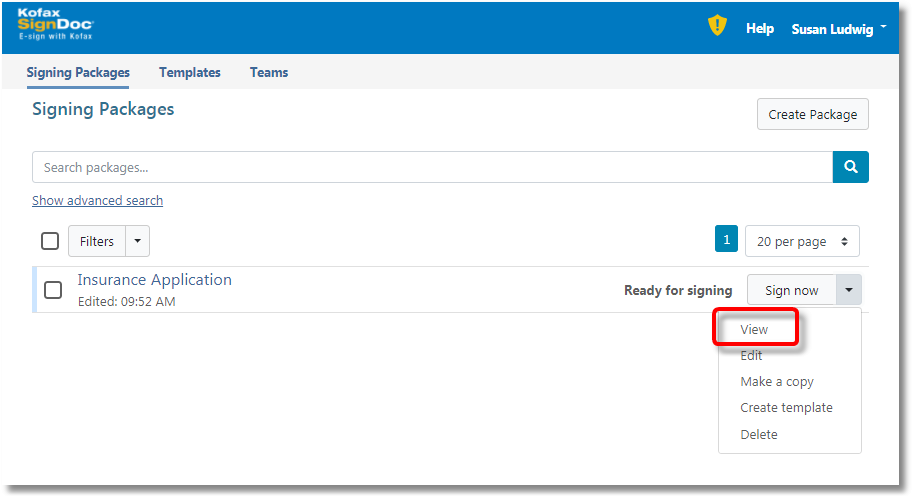Open the Susan Ludwig user menu
Viewport: 913px width, 499px height.
pos(838,29)
